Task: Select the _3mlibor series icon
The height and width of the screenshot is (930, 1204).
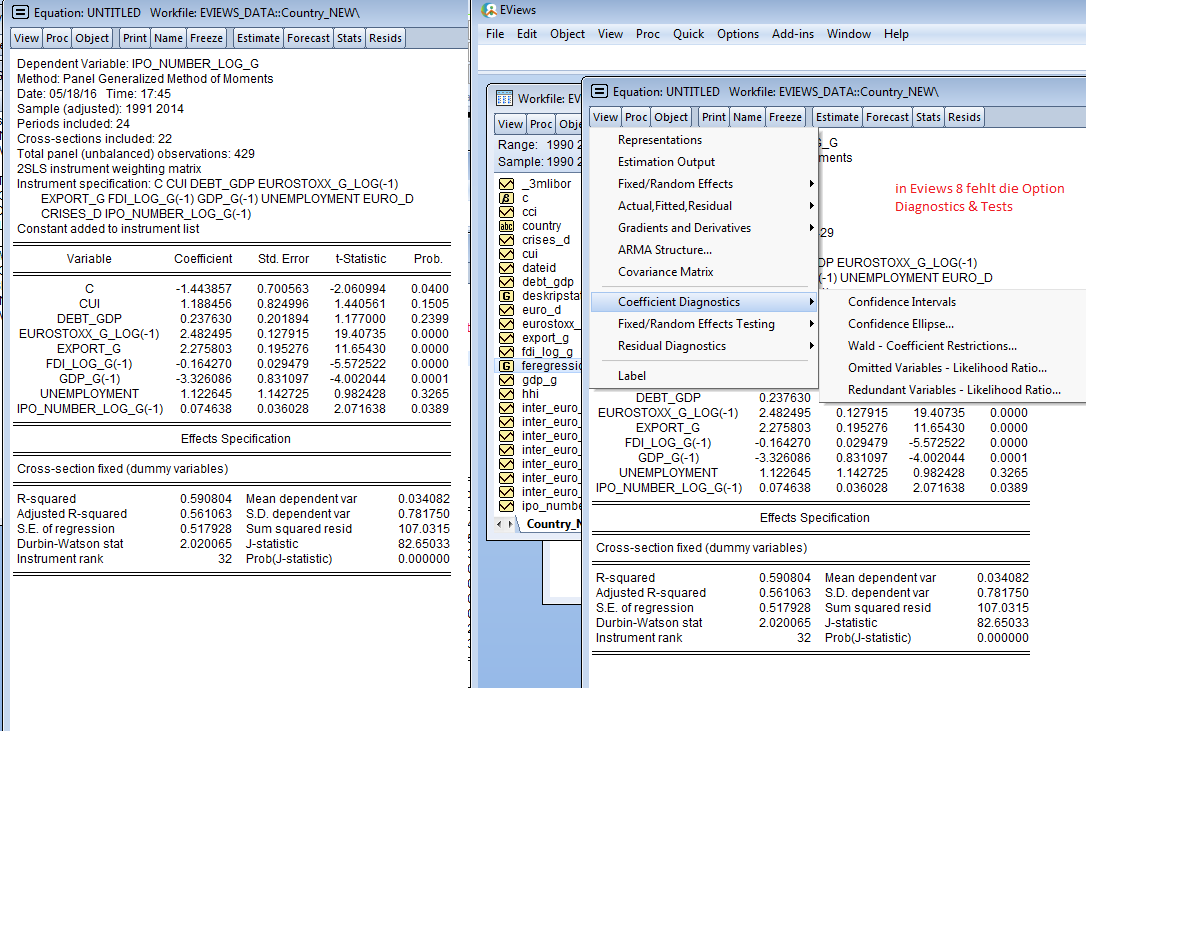Action: pos(505,184)
